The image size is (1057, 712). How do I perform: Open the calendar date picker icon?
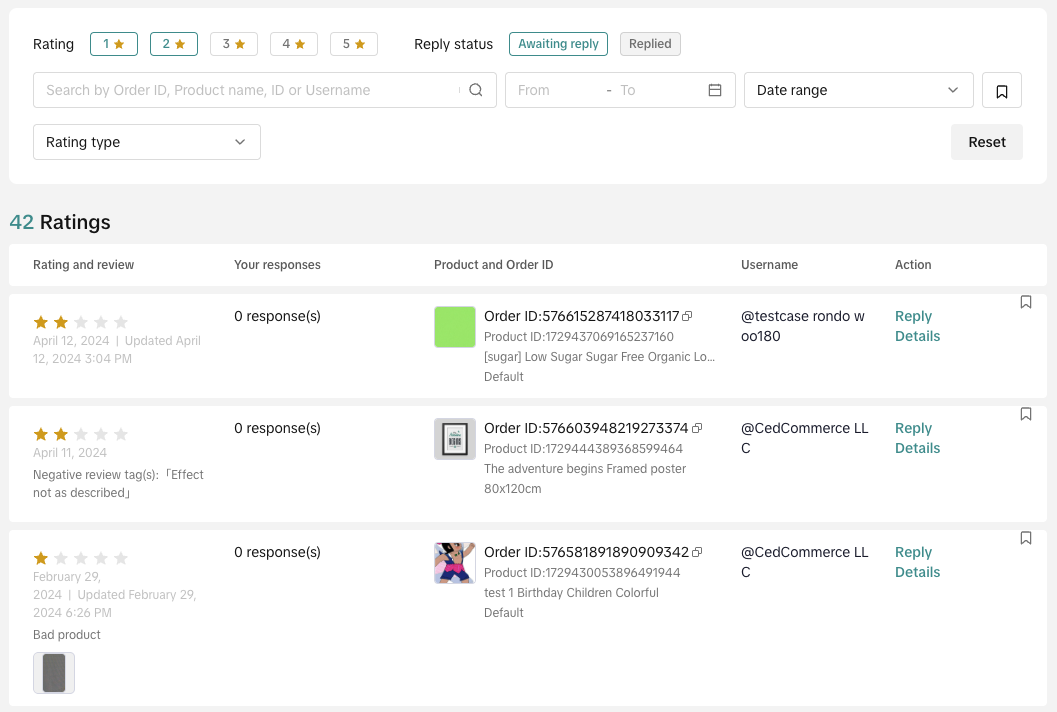(715, 90)
